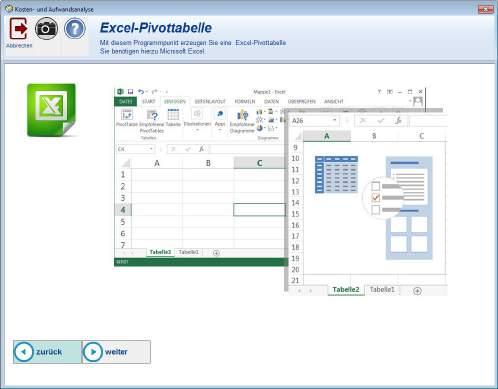The image size is (498, 389).
Task: Open the DATEI tab in Excel preview
Action: tap(126, 101)
